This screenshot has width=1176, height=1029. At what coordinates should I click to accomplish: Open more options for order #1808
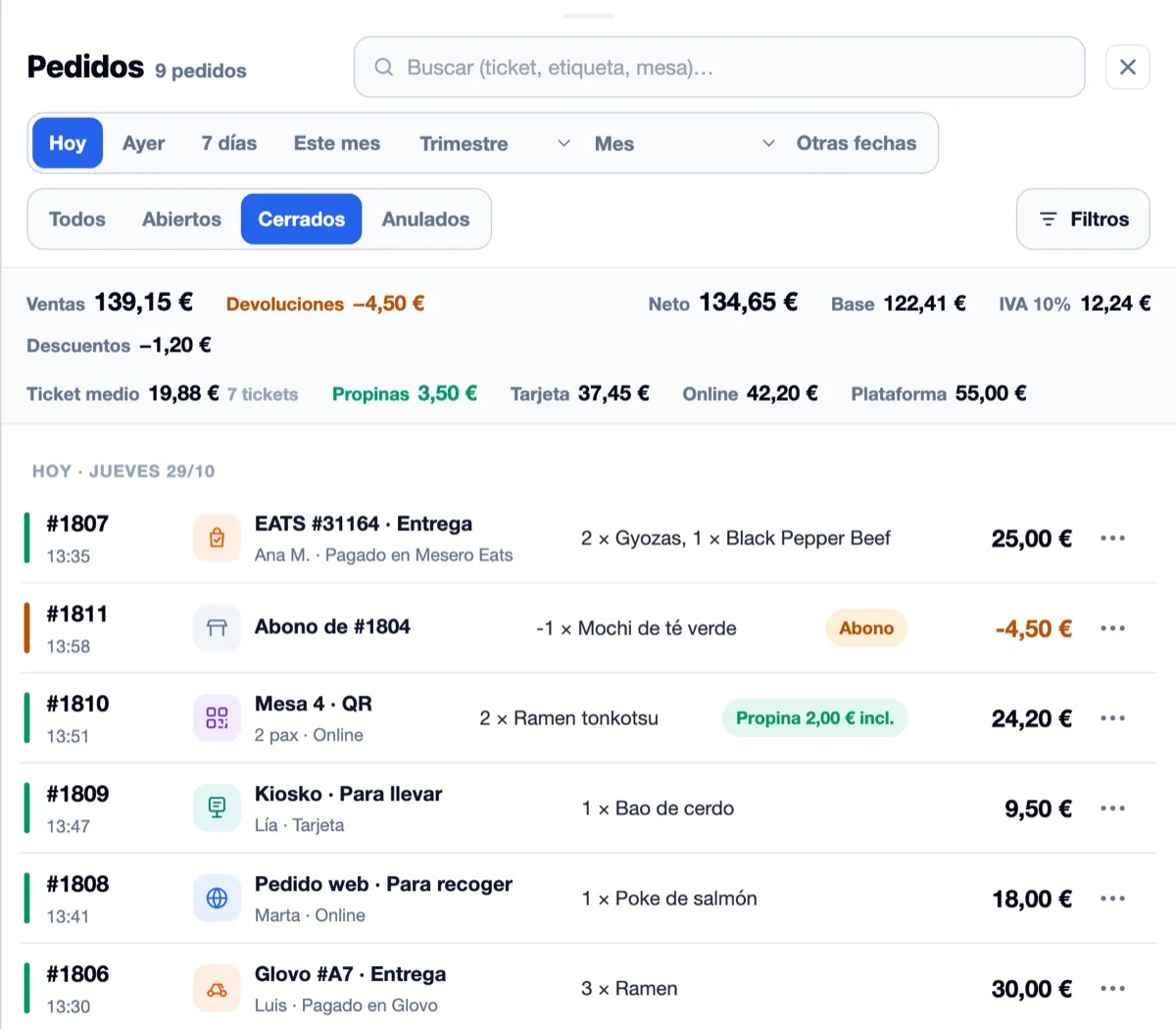tap(1112, 899)
